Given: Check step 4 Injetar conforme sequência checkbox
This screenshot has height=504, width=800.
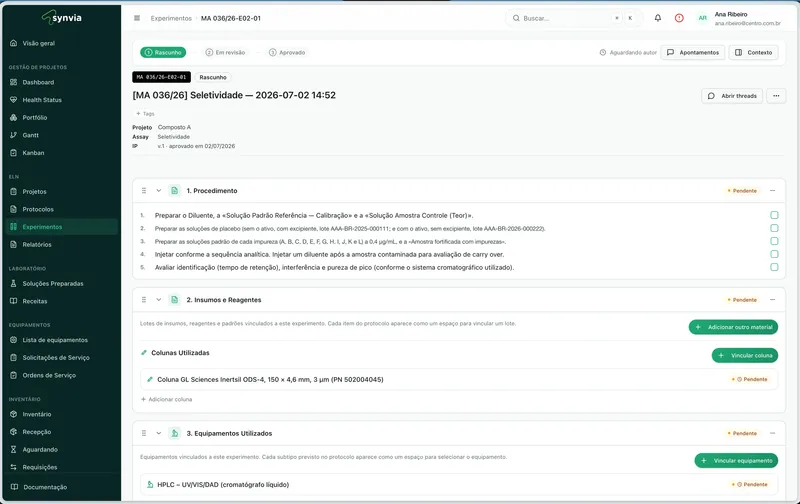Looking at the screenshot, I should (x=774, y=254).
